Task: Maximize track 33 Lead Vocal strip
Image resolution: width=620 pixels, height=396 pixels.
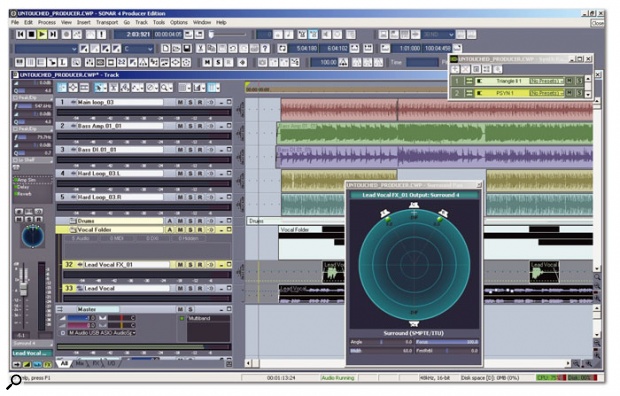Action: pyautogui.click(x=229, y=288)
